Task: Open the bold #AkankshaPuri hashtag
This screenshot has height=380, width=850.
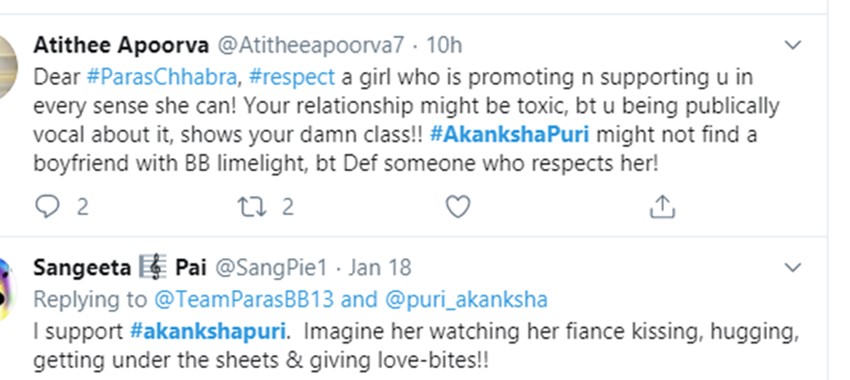Action: coord(510,134)
